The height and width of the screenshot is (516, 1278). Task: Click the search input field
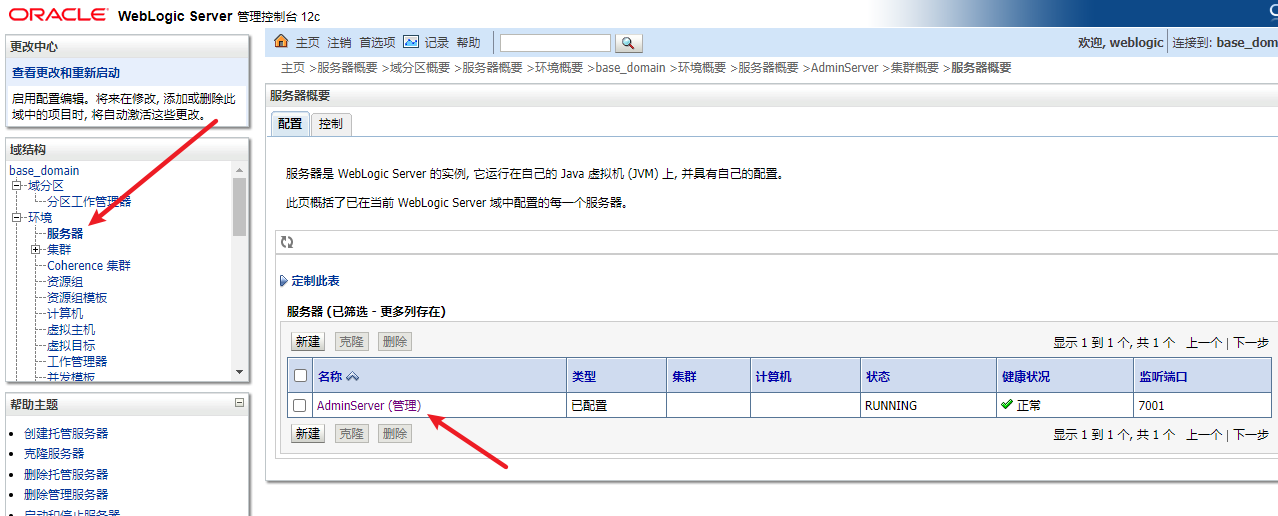(555, 43)
